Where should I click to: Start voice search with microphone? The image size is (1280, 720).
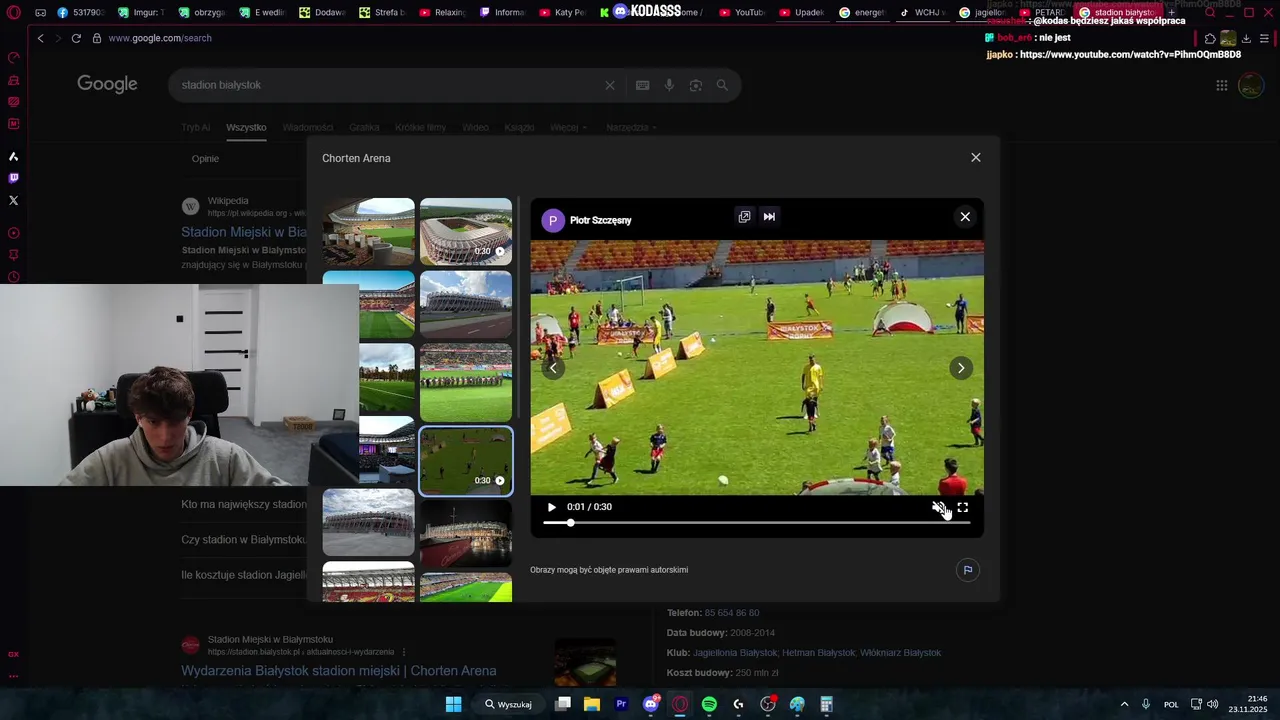click(x=669, y=85)
